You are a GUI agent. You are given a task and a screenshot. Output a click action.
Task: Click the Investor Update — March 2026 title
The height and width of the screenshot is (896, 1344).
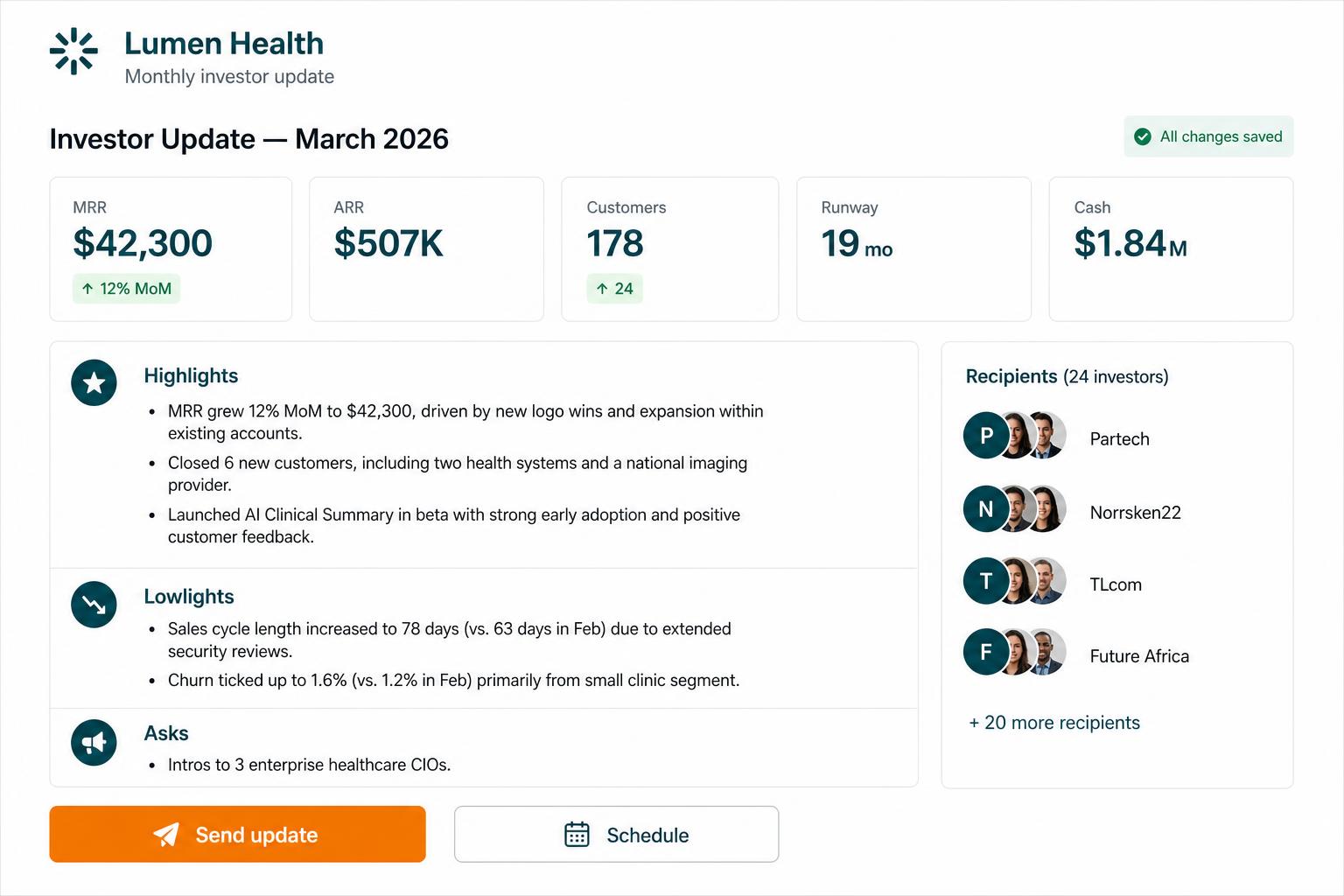[x=248, y=139]
